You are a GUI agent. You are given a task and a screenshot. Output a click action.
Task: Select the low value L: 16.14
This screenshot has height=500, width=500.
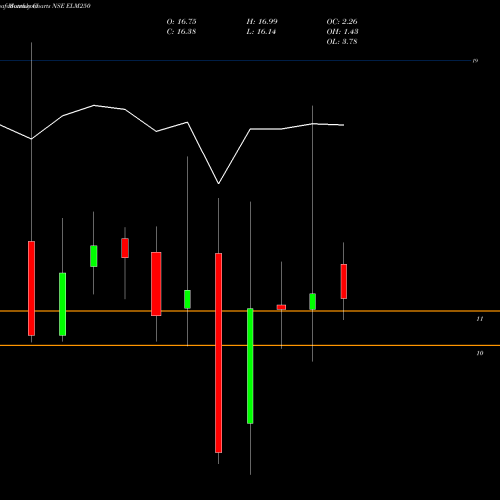(x=261, y=32)
